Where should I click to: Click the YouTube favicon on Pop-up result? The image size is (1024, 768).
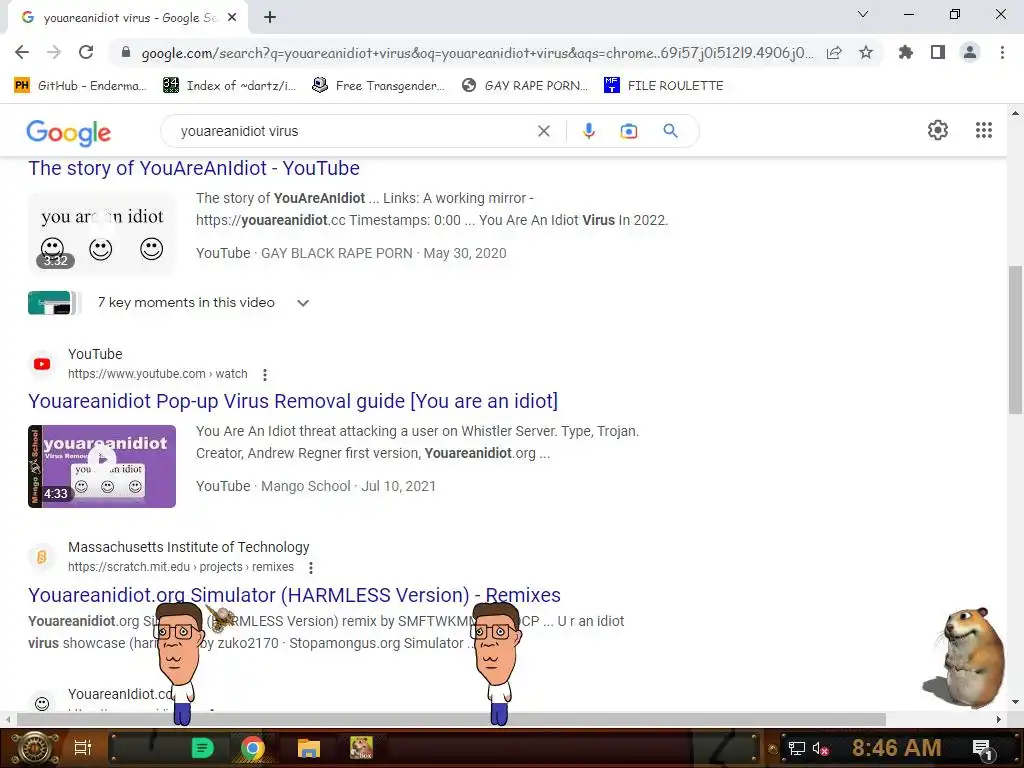(42, 364)
